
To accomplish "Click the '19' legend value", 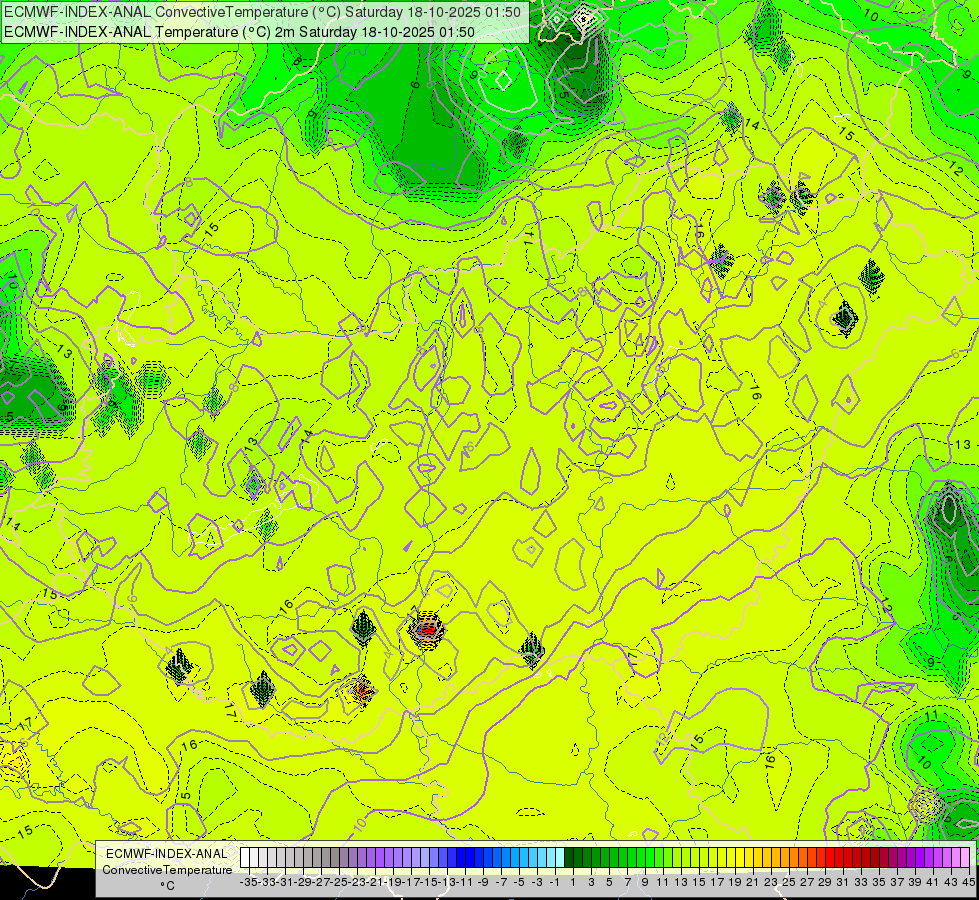I will click(735, 882).
